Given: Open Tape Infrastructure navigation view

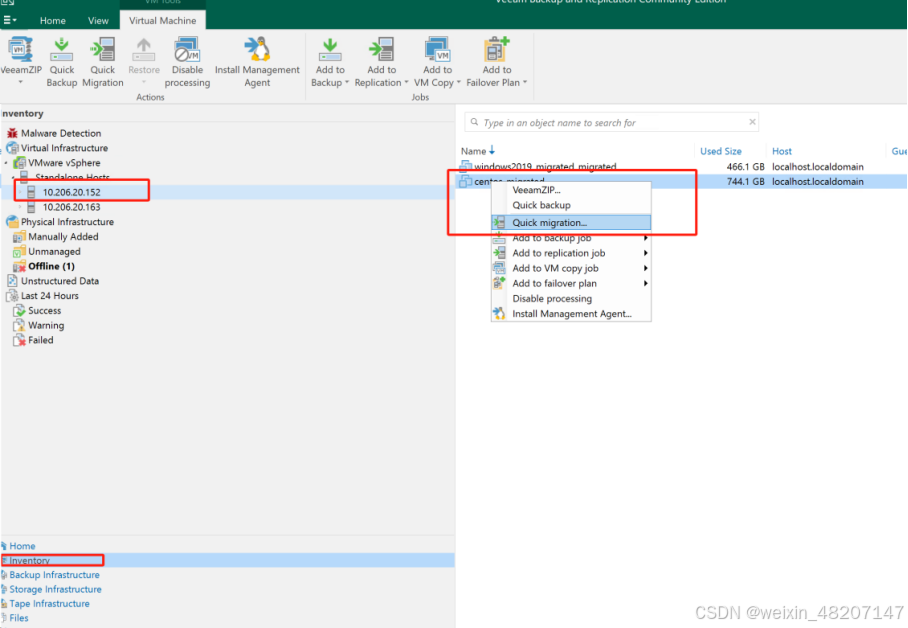Looking at the screenshot, I should click(49, 604).
